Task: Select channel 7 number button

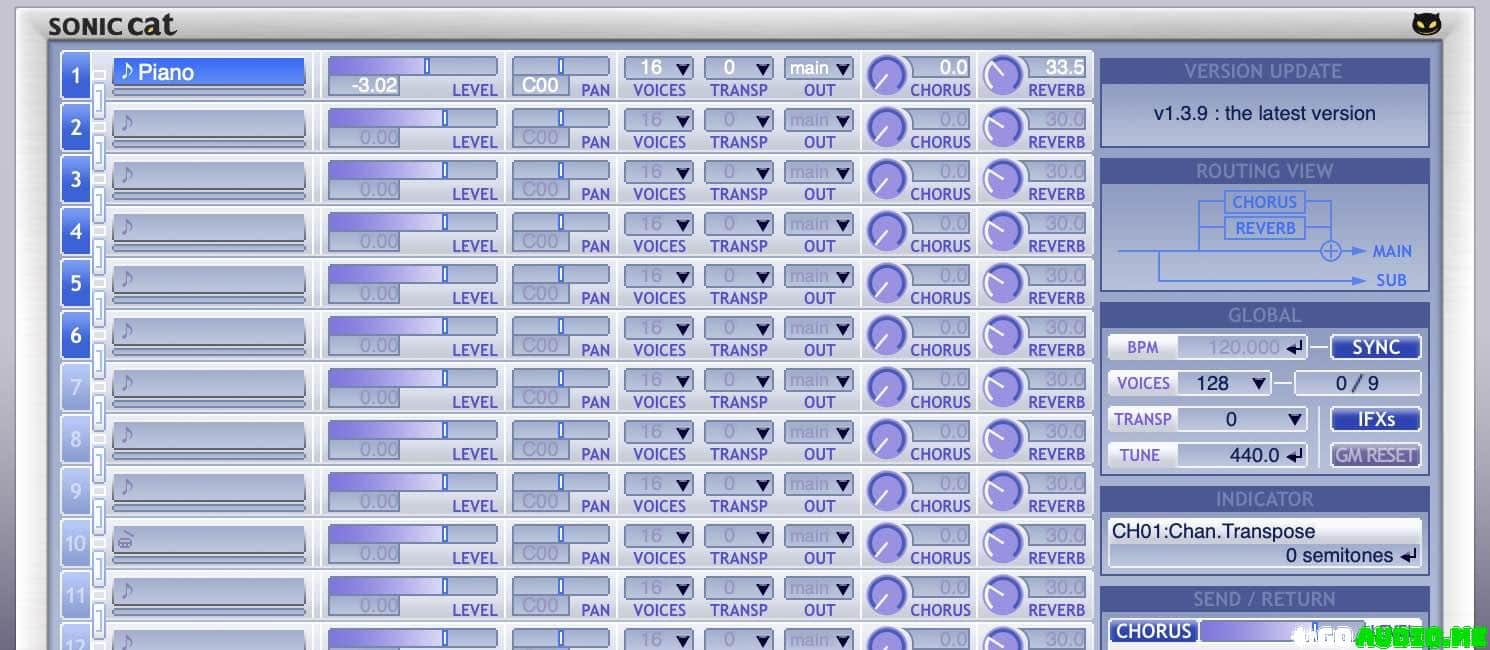Action: click(x=75, y=388)
